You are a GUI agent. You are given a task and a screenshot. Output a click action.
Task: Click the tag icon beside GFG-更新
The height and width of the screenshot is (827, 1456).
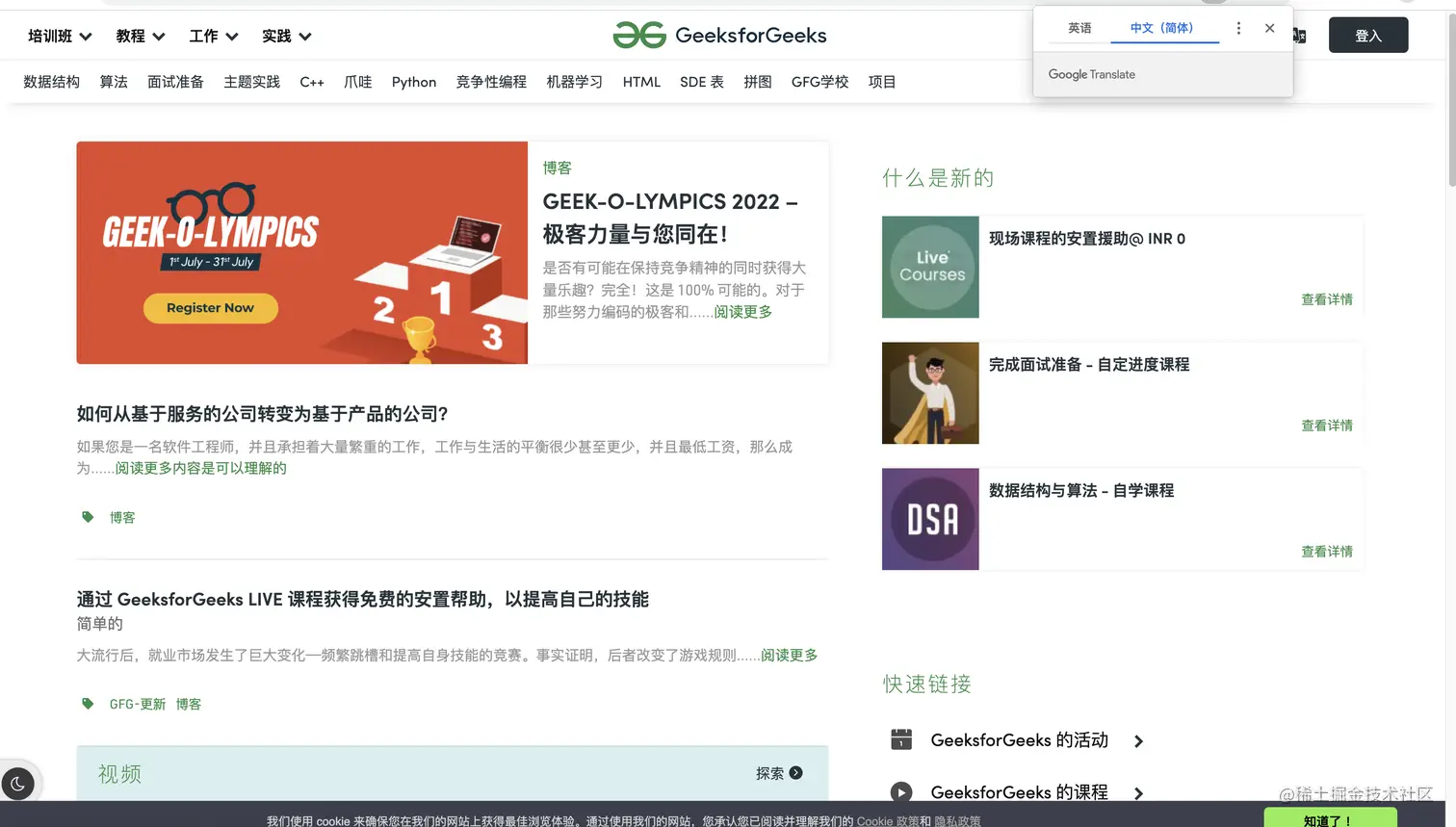tap(88, 704)
